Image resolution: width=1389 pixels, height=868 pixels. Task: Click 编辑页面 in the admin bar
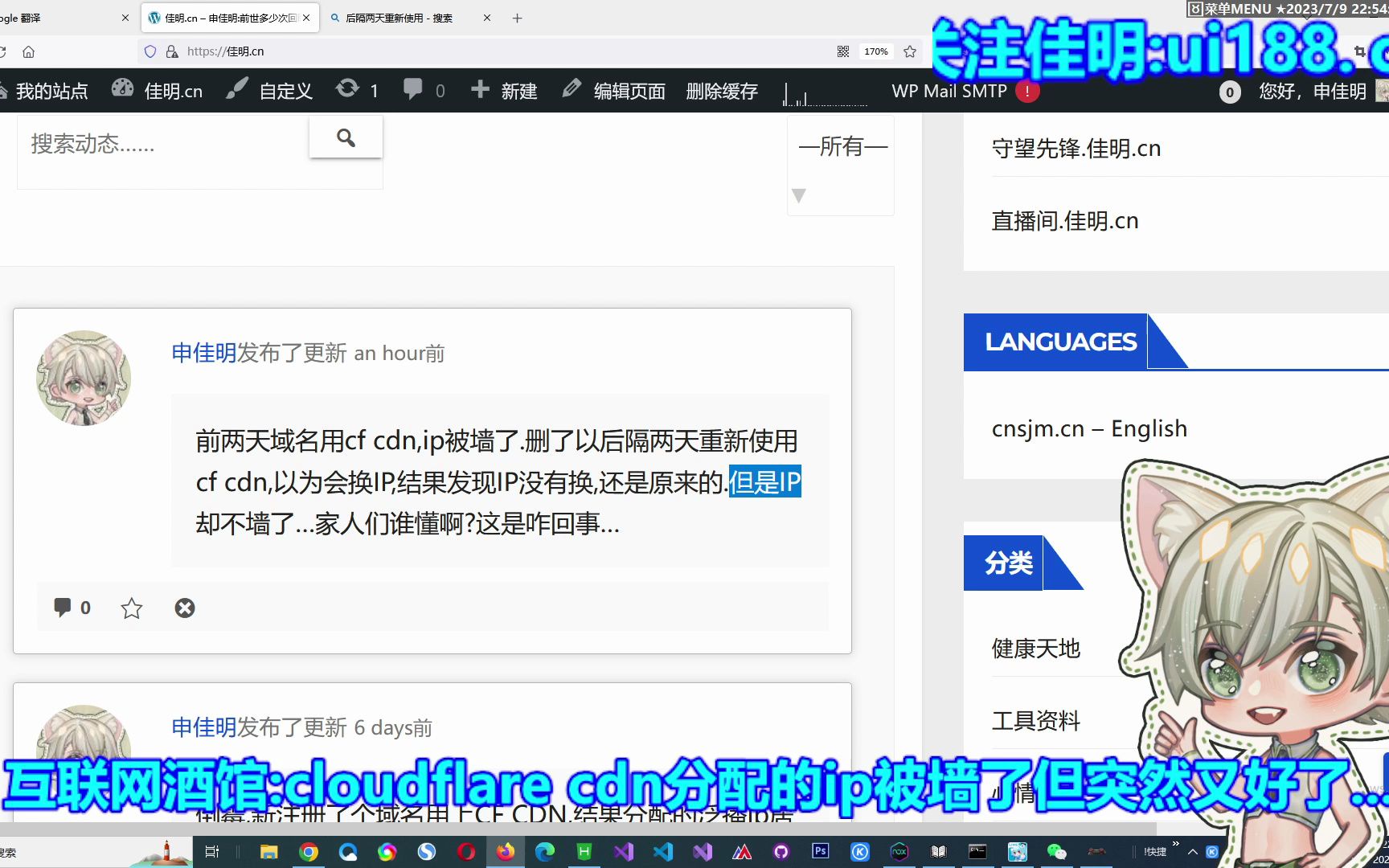coord(613,91)
